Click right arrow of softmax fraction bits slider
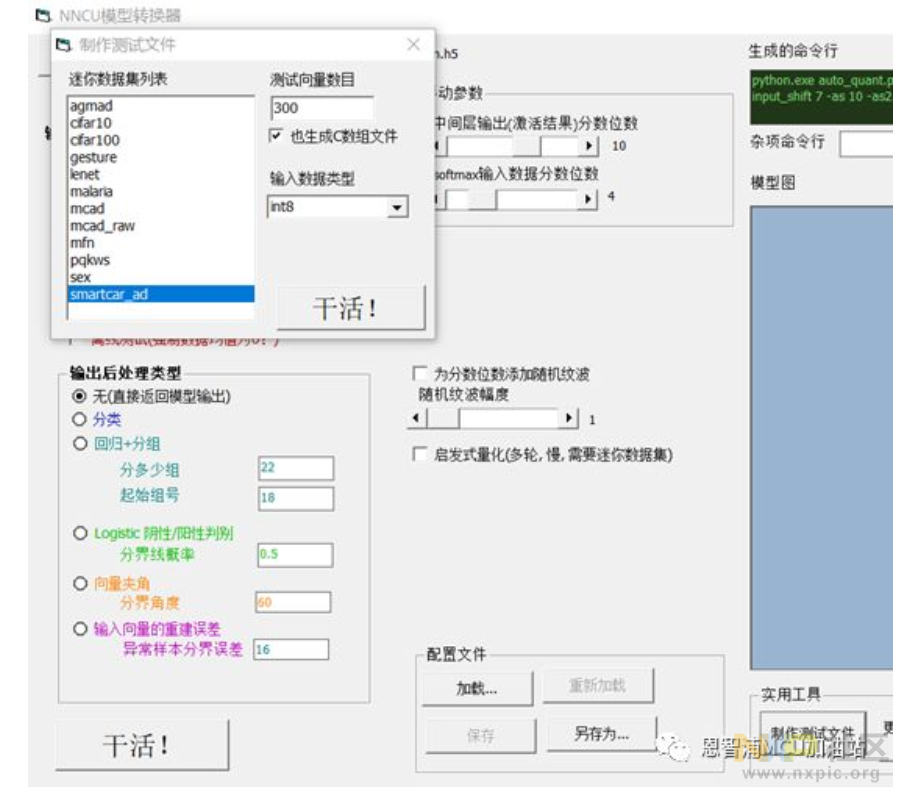This screenshot has height=788, width=917. click(589, 199)
